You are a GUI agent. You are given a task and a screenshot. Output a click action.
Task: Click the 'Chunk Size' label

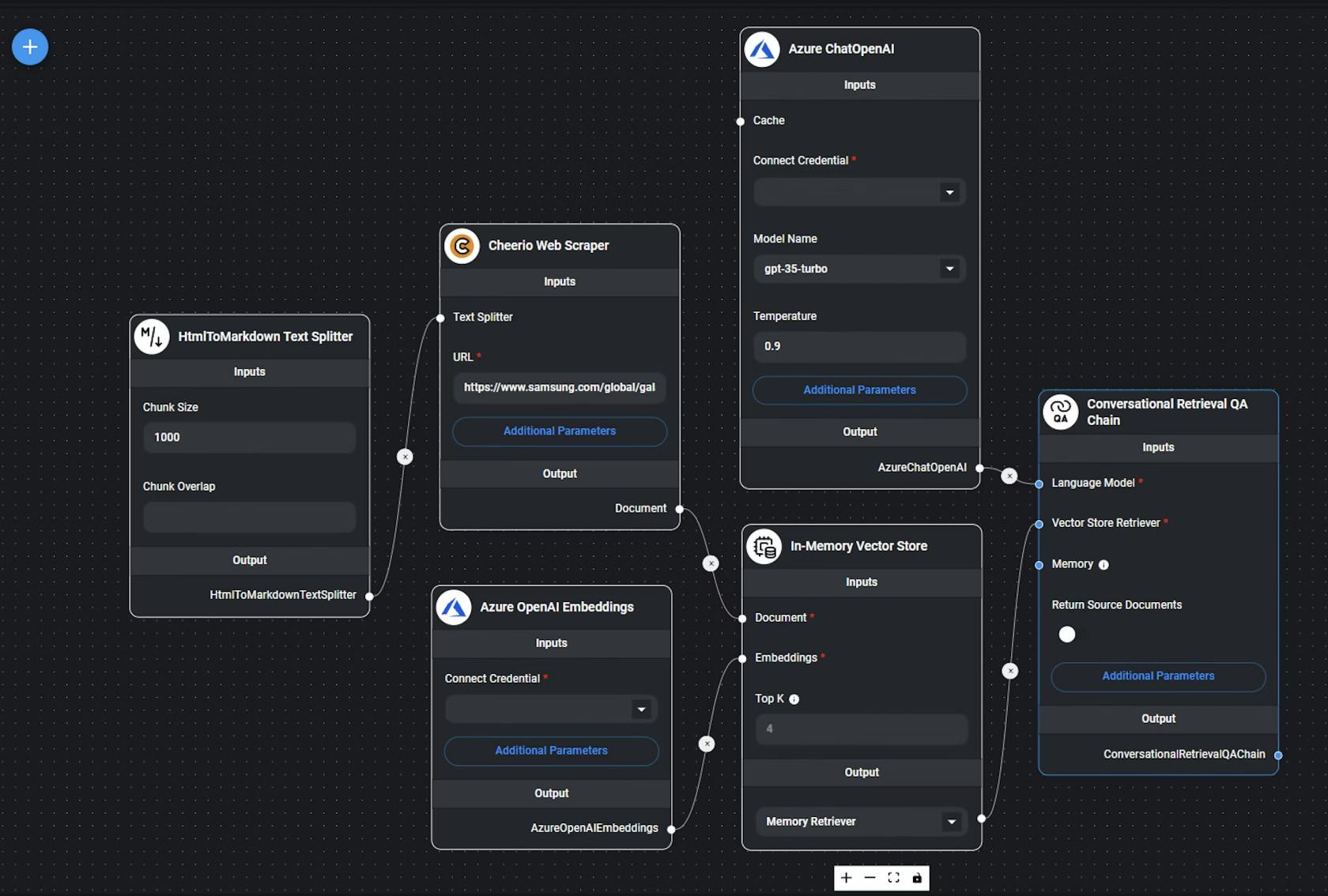[170, 408]
